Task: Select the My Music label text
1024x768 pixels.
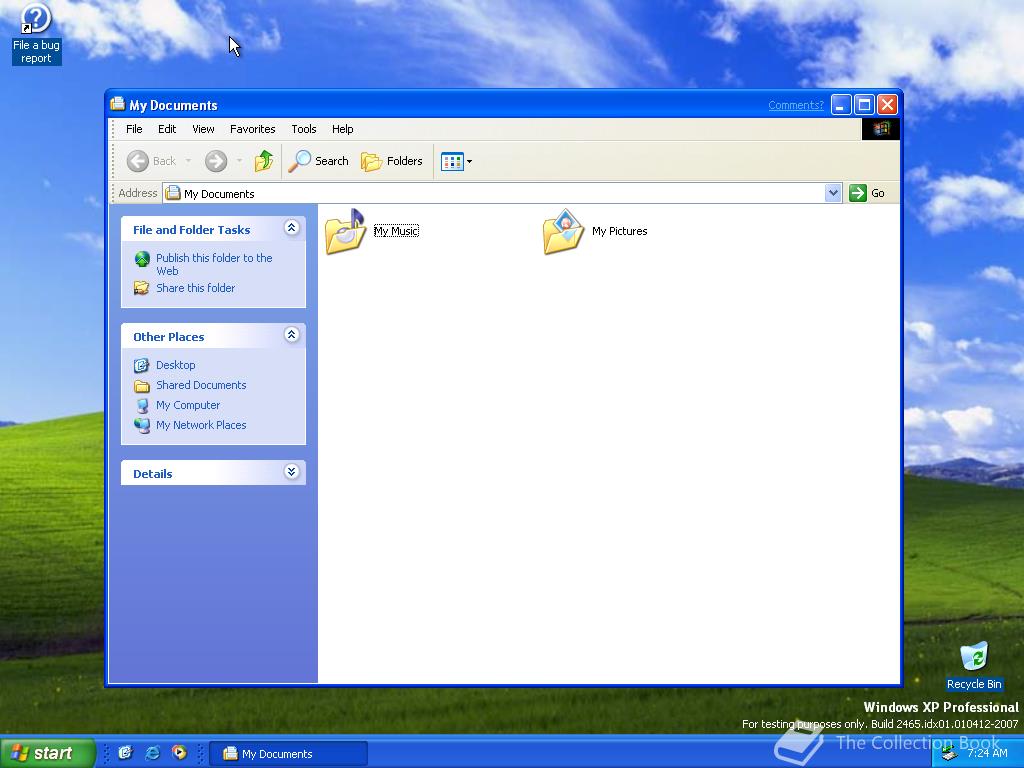Action: 396,231
